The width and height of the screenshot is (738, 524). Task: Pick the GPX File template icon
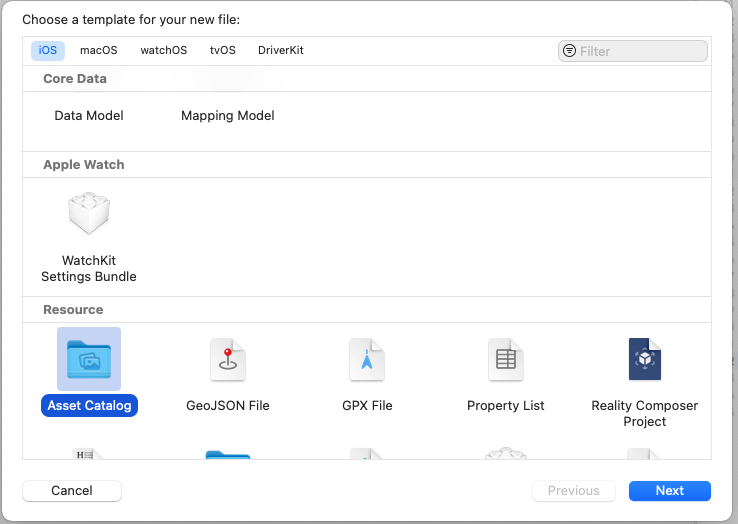[367, 359]
